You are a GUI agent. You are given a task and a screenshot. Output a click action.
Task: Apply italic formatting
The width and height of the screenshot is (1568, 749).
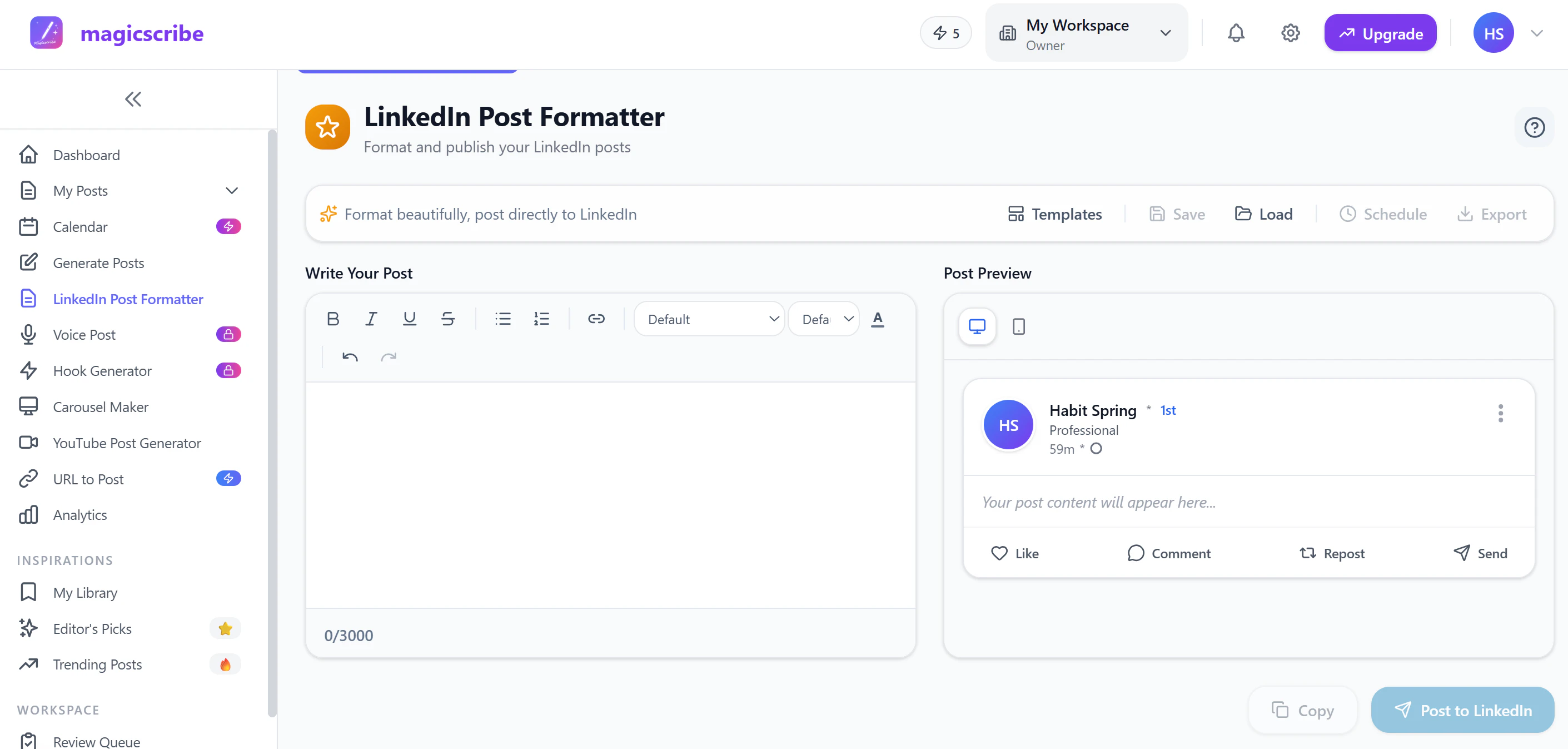pyautogui.click(x=371, y=319)
